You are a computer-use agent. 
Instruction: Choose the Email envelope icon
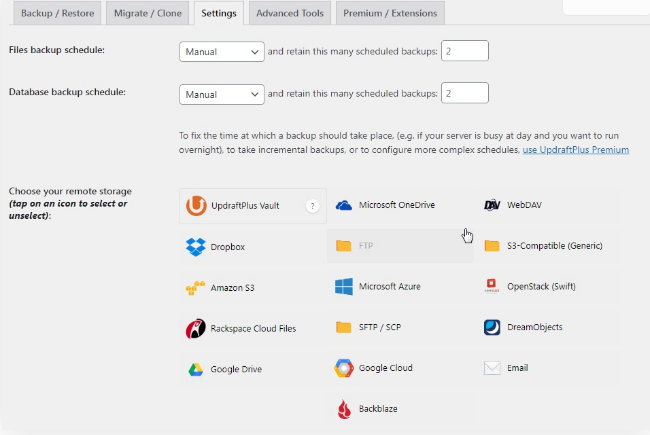(492, 368)
